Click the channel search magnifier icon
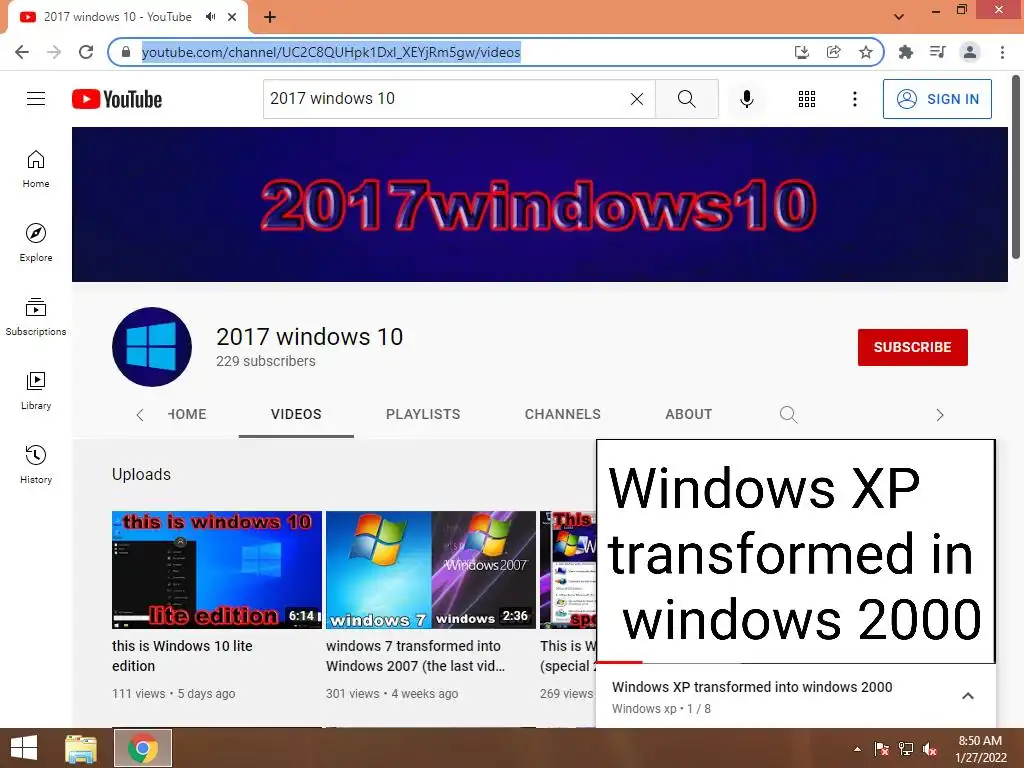This screenshot has width=1024, height=768. pyautogui.click(x=788, y=415)
